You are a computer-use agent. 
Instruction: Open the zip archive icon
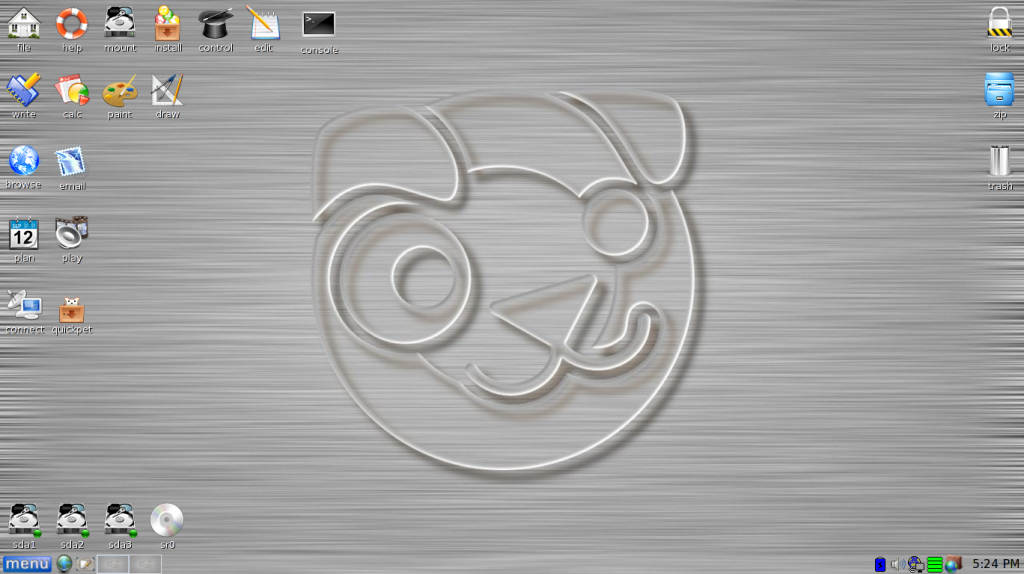click(x=999, y=90)
